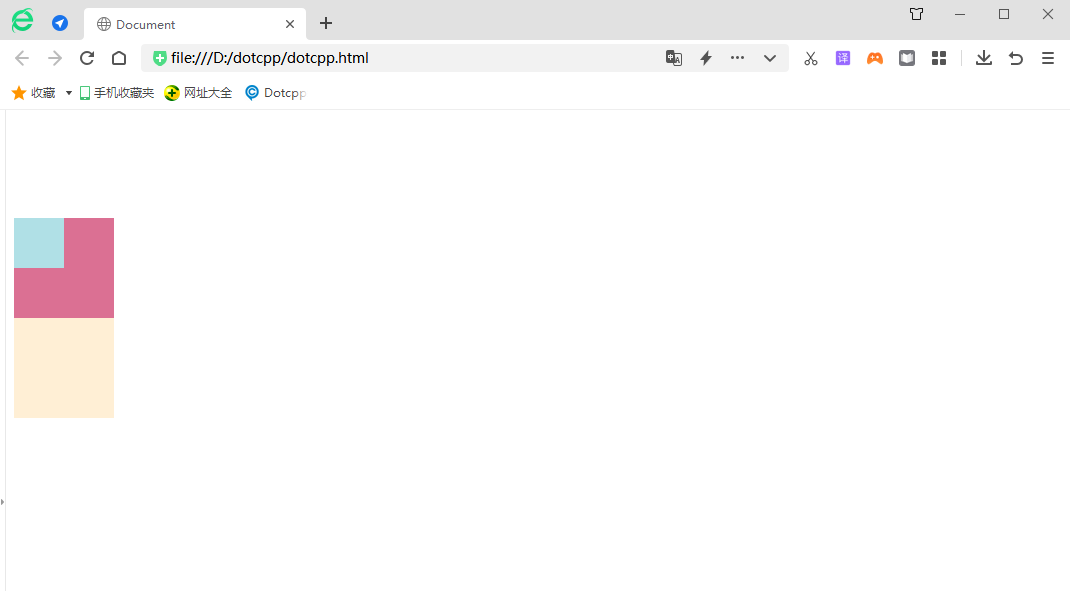The height and width of the screenshot is (591, 1070).
Task: Click the green security shield in address bar
Action: click(x=160, y=58)
